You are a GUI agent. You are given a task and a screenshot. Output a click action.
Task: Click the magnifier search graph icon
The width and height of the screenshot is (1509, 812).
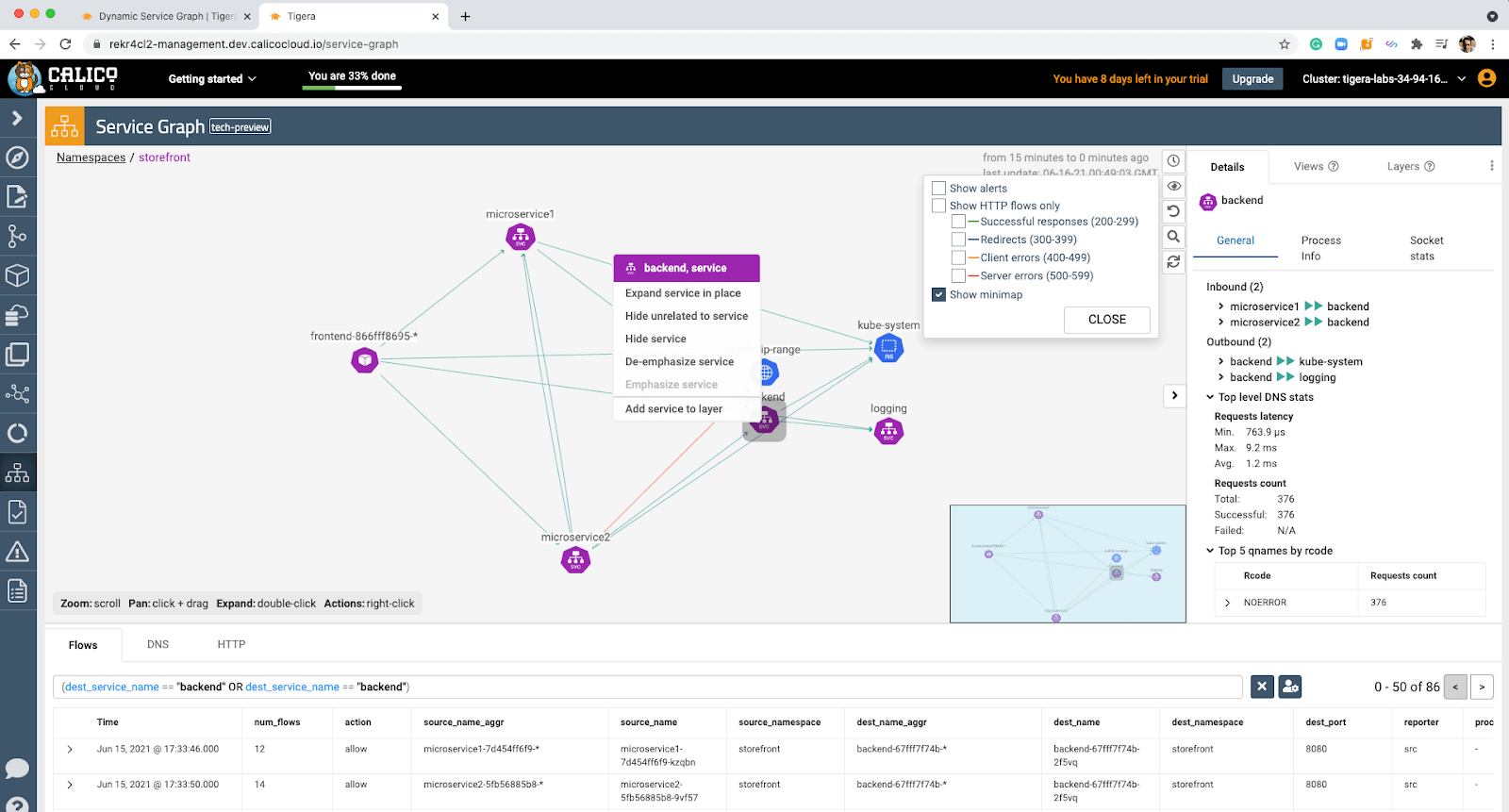(1173, 237)
